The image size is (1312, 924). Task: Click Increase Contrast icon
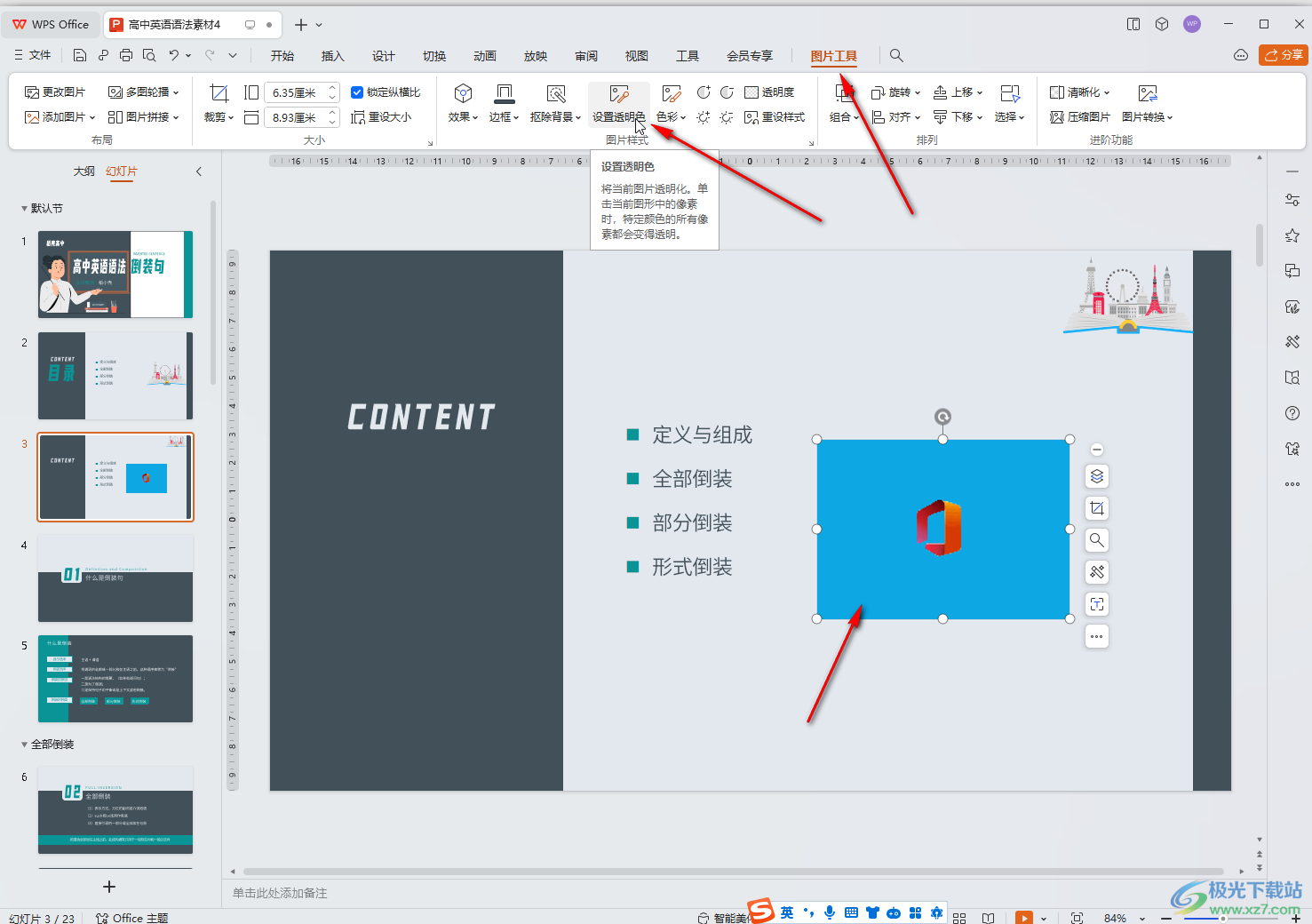pyautogui.click(x=704, y=92)
